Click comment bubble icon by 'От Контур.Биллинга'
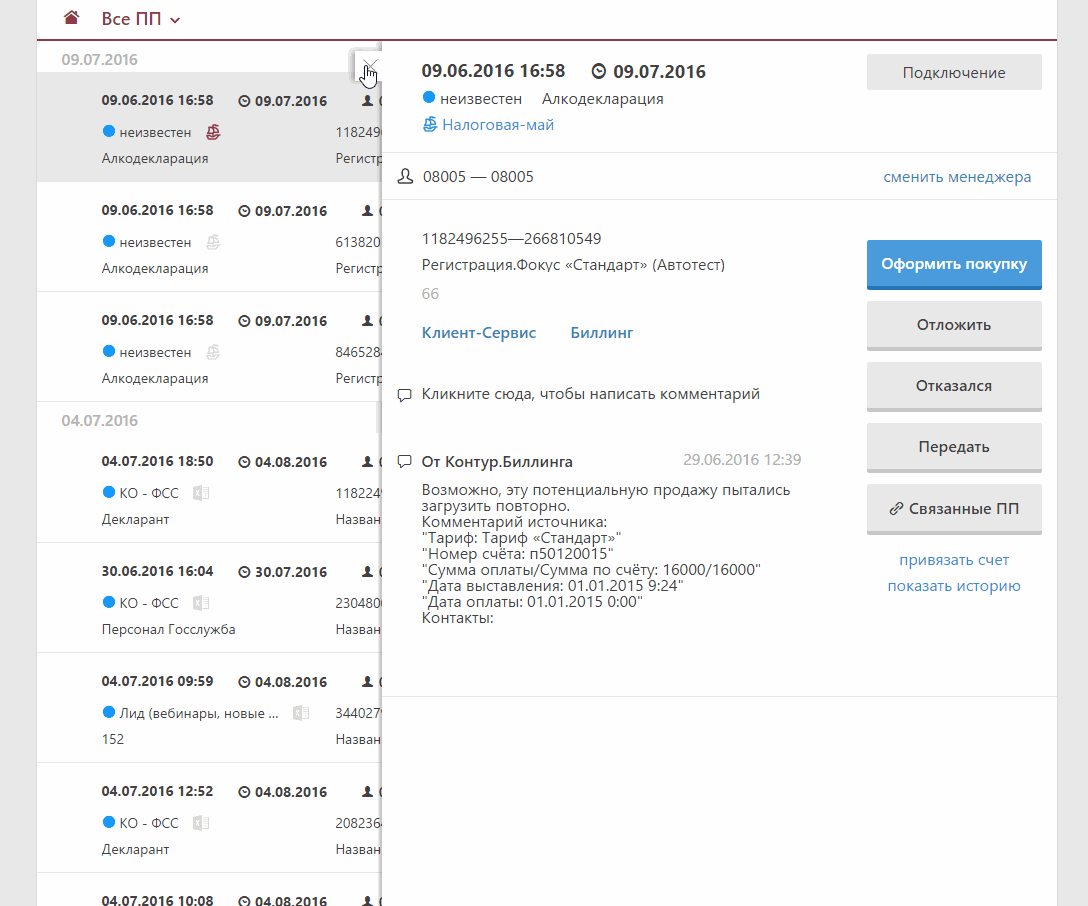This screenshot has width=1088, height=906. coord(405,461)
